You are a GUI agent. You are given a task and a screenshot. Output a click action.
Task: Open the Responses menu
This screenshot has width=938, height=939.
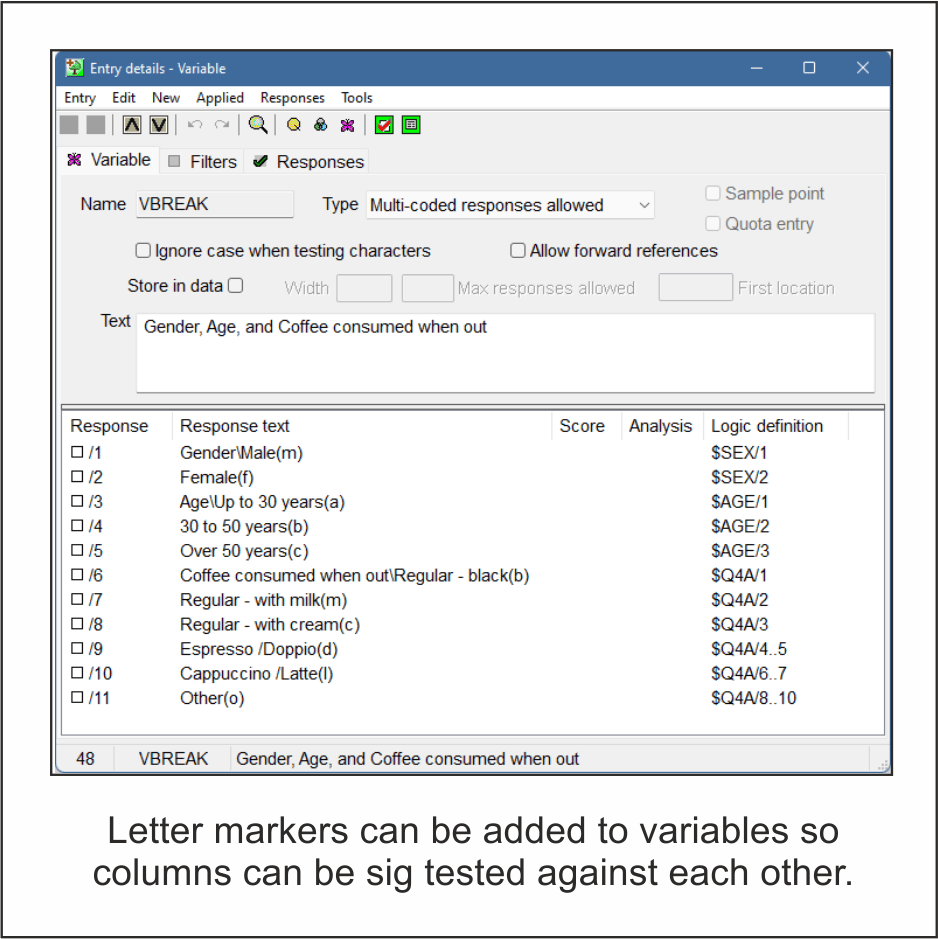pos(292,98)
